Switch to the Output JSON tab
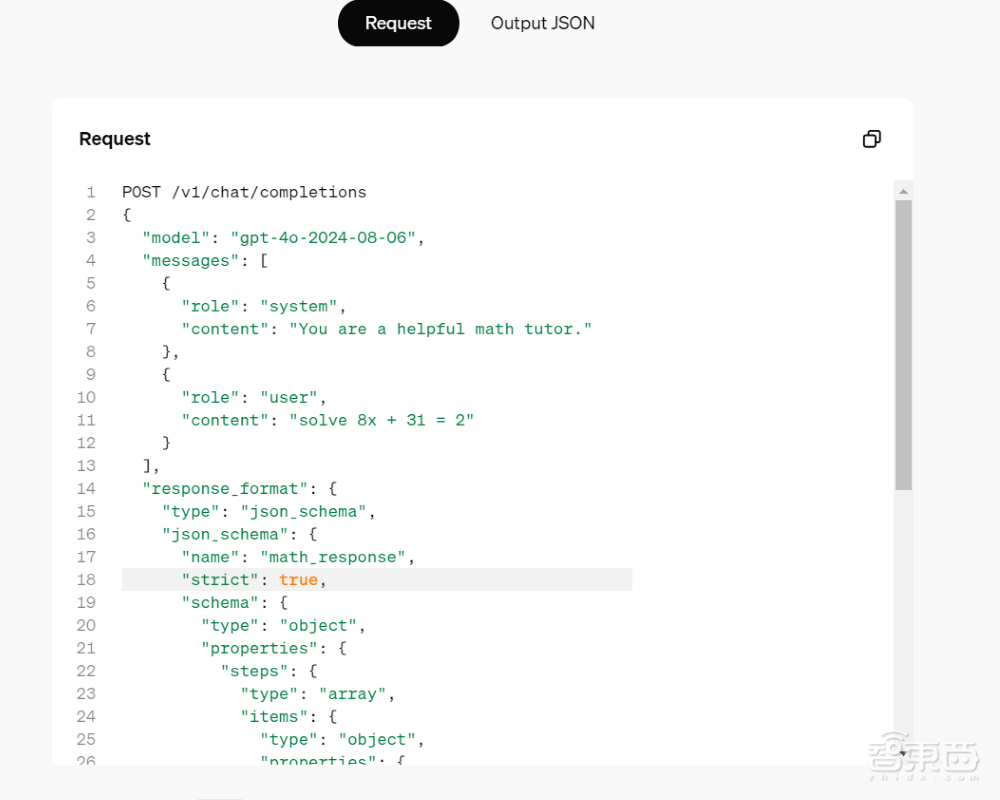Viewport: 1000px width, 800px height. [542, 23]
